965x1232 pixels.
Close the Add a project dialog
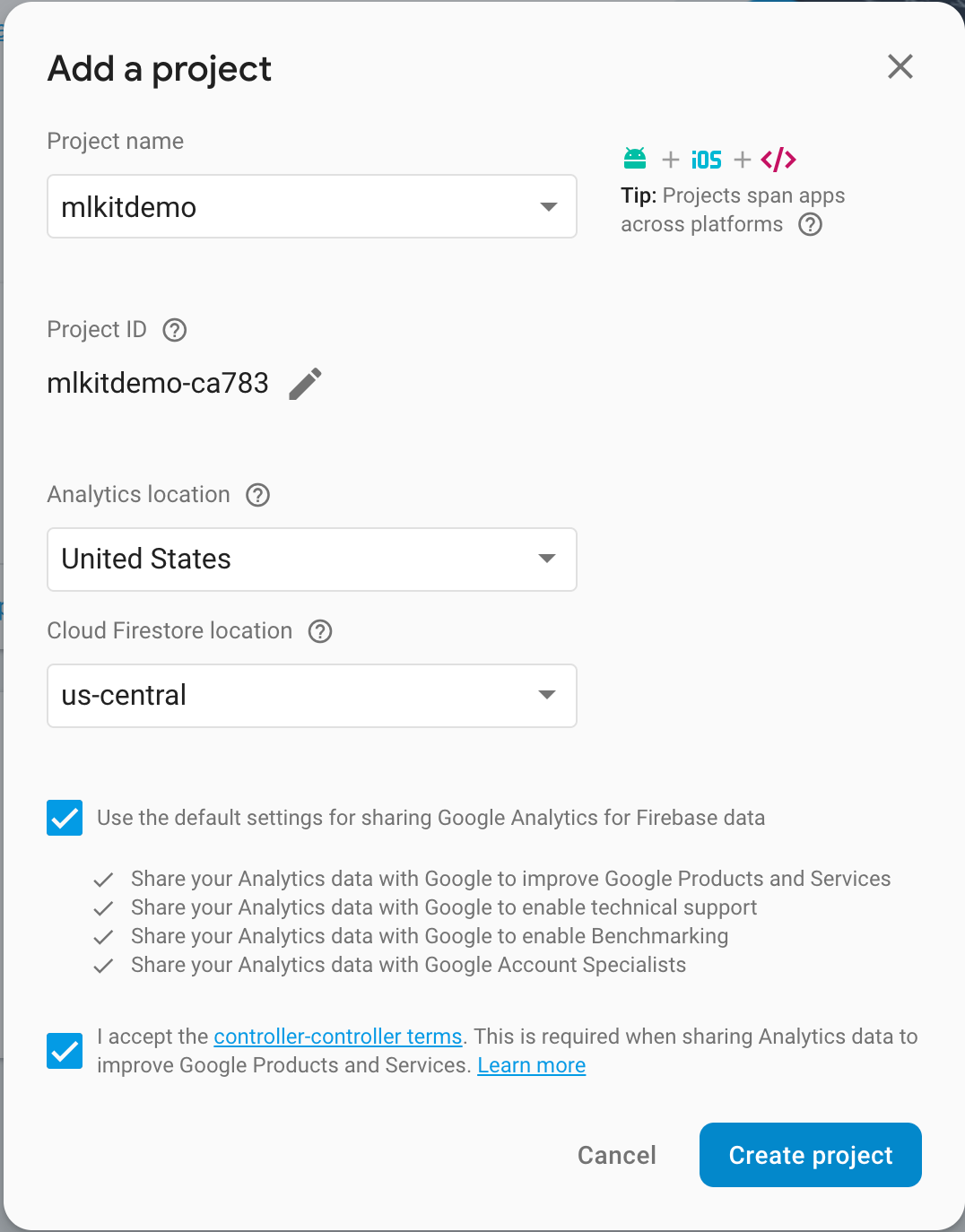(900, 66)
